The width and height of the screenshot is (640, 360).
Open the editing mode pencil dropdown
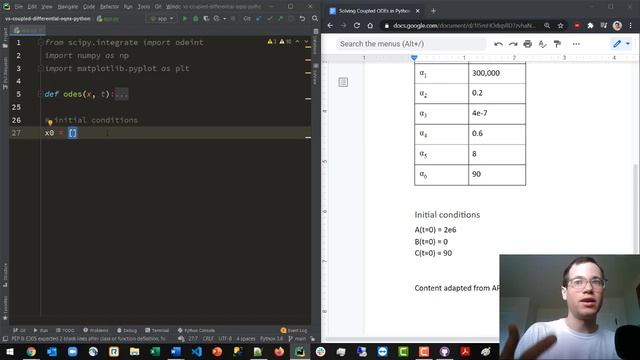coord(621,44)
